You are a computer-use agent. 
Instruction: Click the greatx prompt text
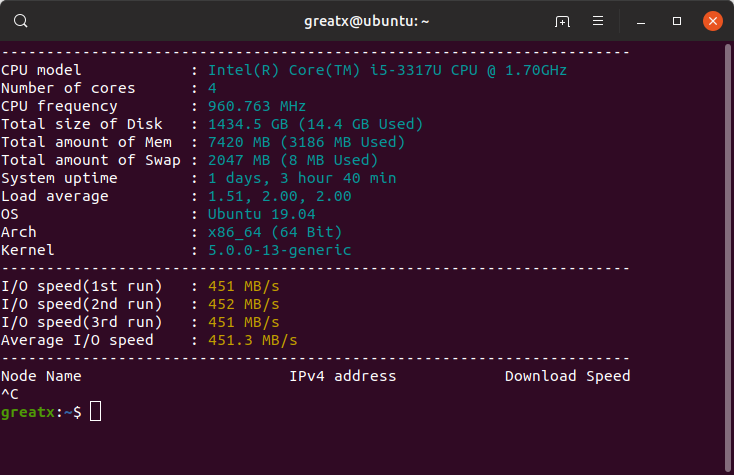click(27, 412)
